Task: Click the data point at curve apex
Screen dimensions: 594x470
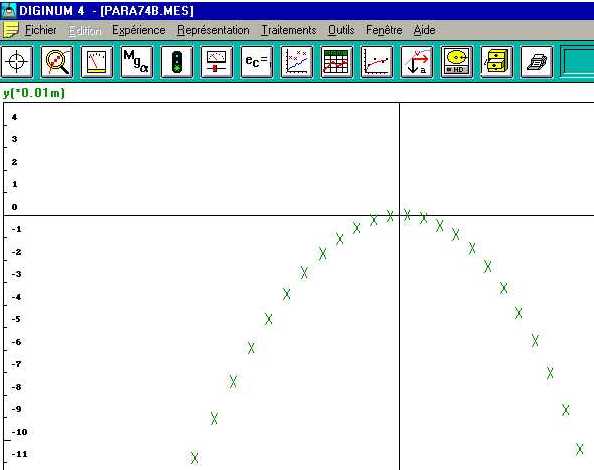Action: pyautogui.click(x=407, y=215)
